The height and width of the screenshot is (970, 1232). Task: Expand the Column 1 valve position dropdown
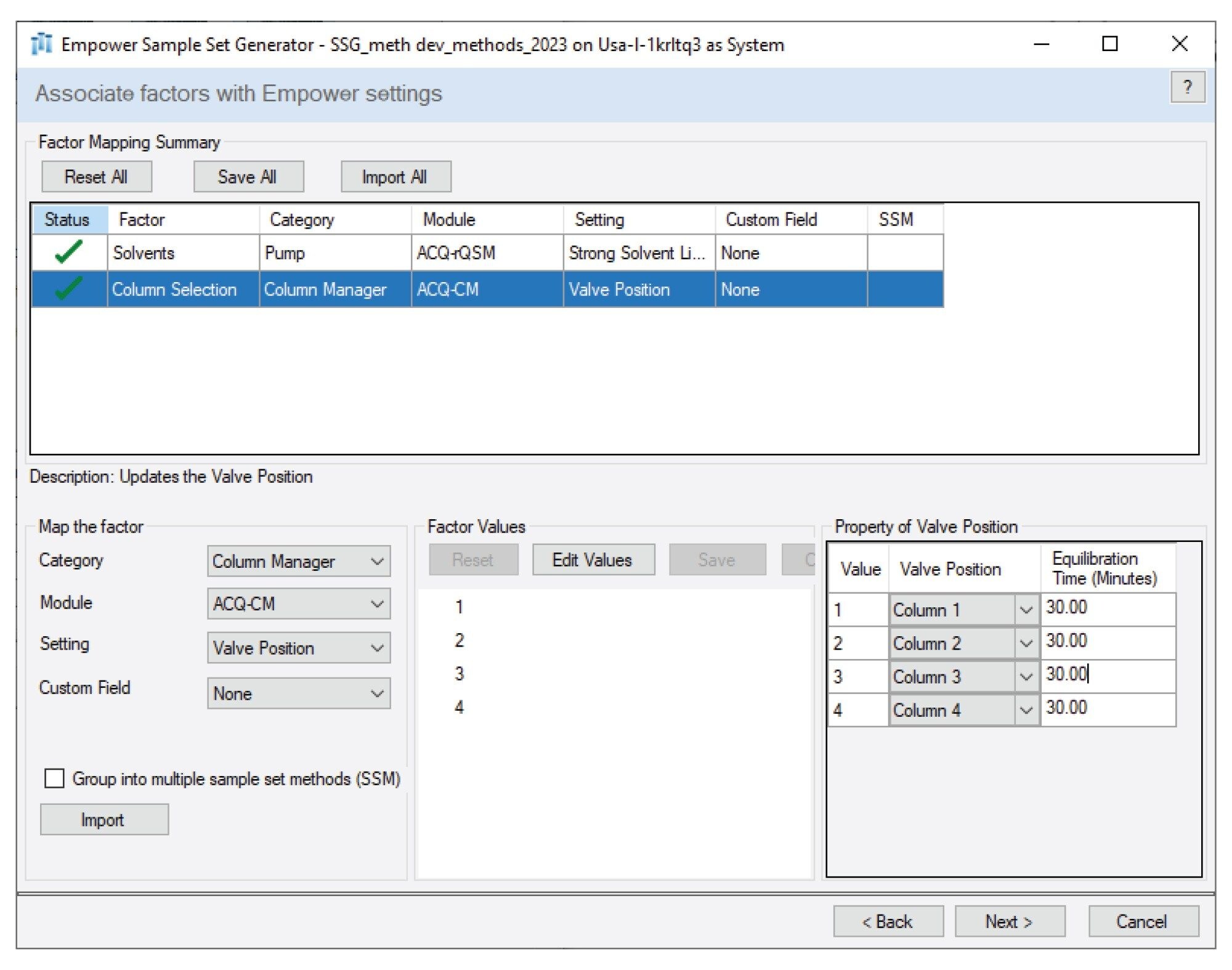tap(1026, 610)
